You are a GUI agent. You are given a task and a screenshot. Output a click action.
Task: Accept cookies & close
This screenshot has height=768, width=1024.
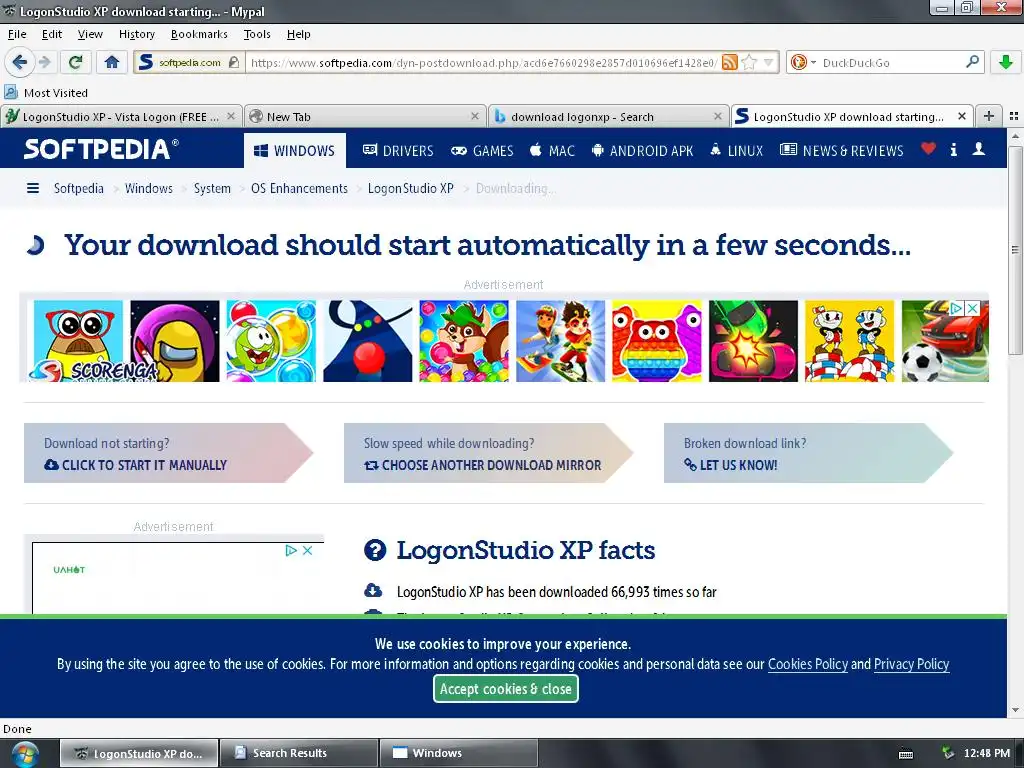505,689
